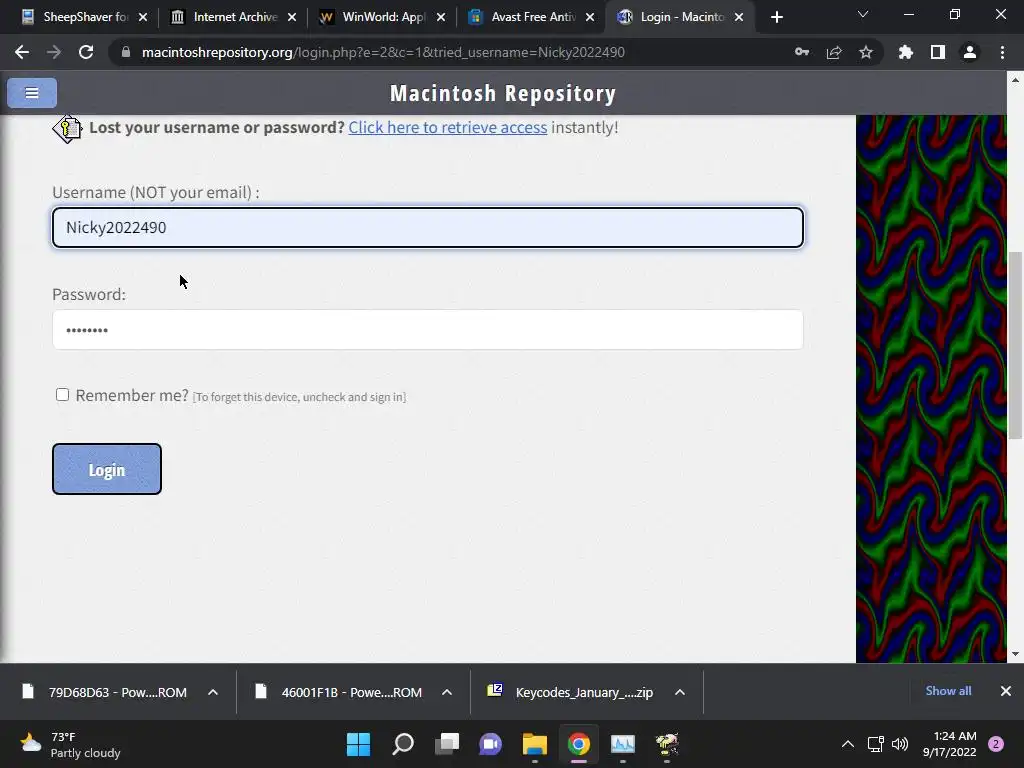Open Chrome extensions puzzle icon
1024x768 pixels.
click(906, 52)
